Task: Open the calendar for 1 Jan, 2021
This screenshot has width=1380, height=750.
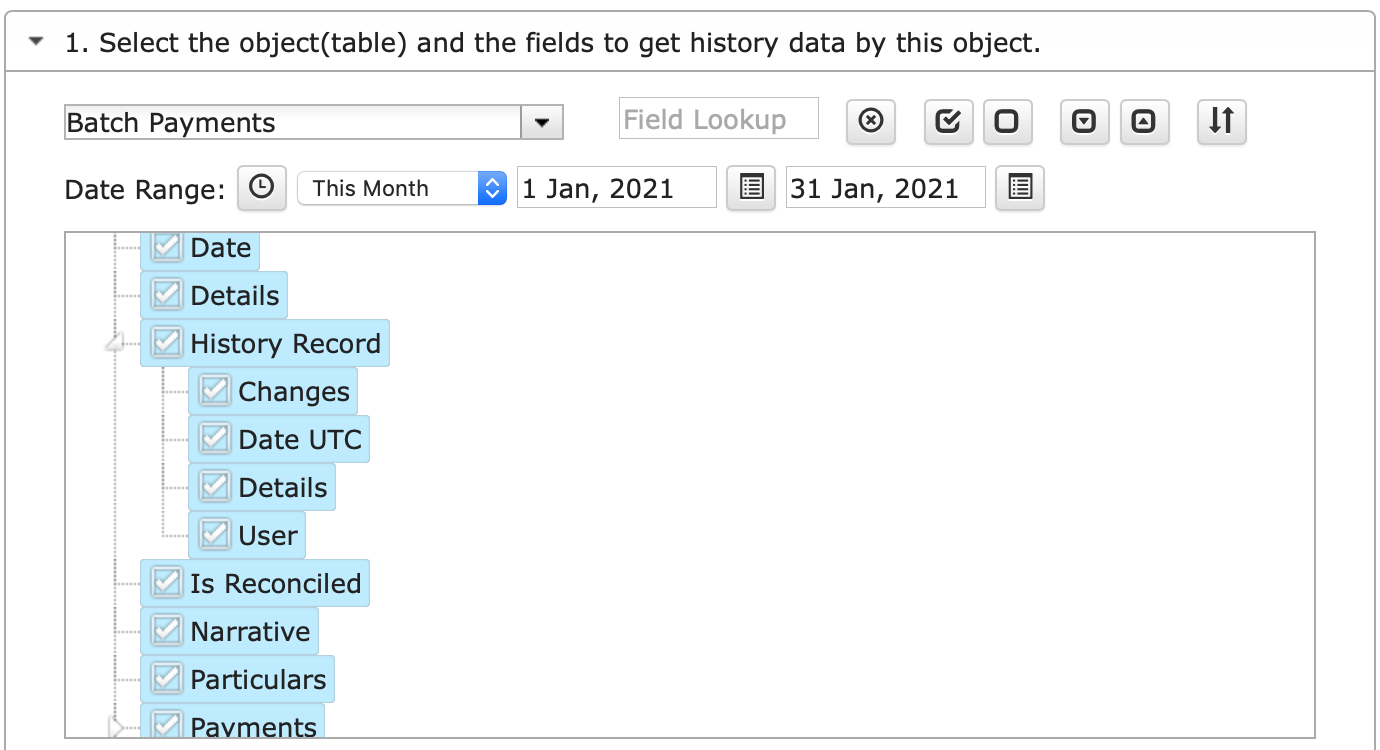Action: pos(751,188)
